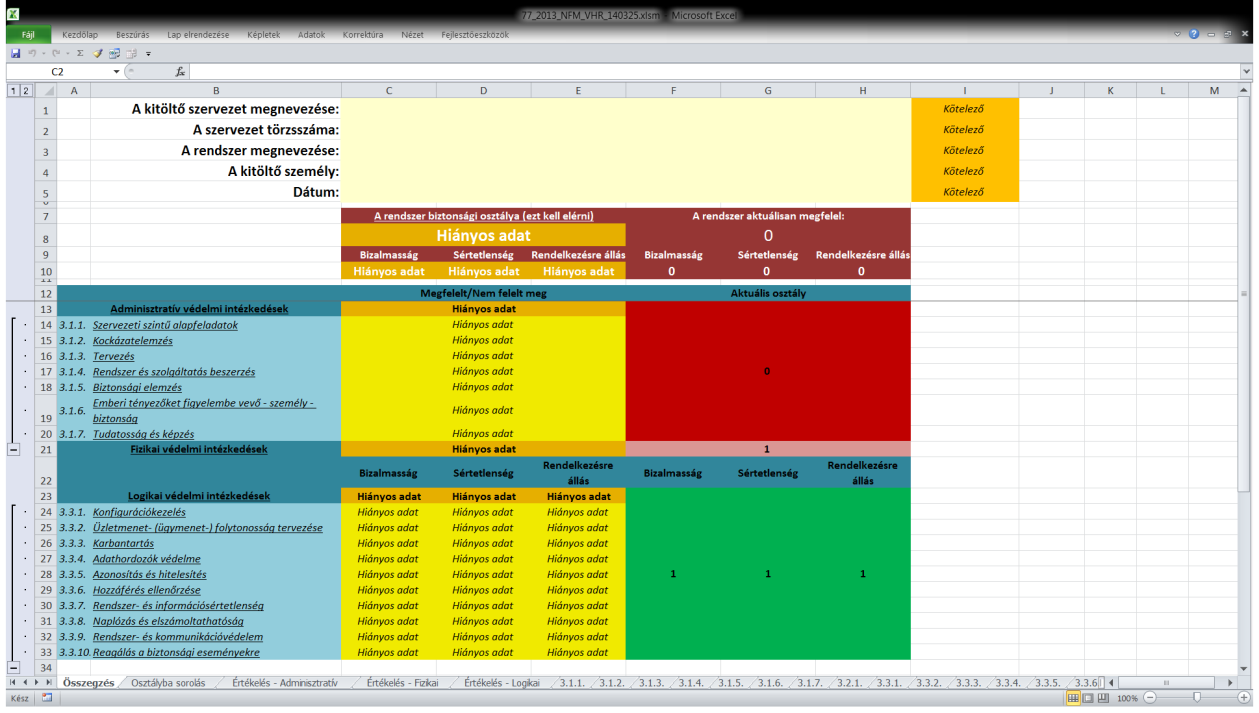Open the Name Box dropdown
Viewport: 1259px width, 713px height.
116,72
